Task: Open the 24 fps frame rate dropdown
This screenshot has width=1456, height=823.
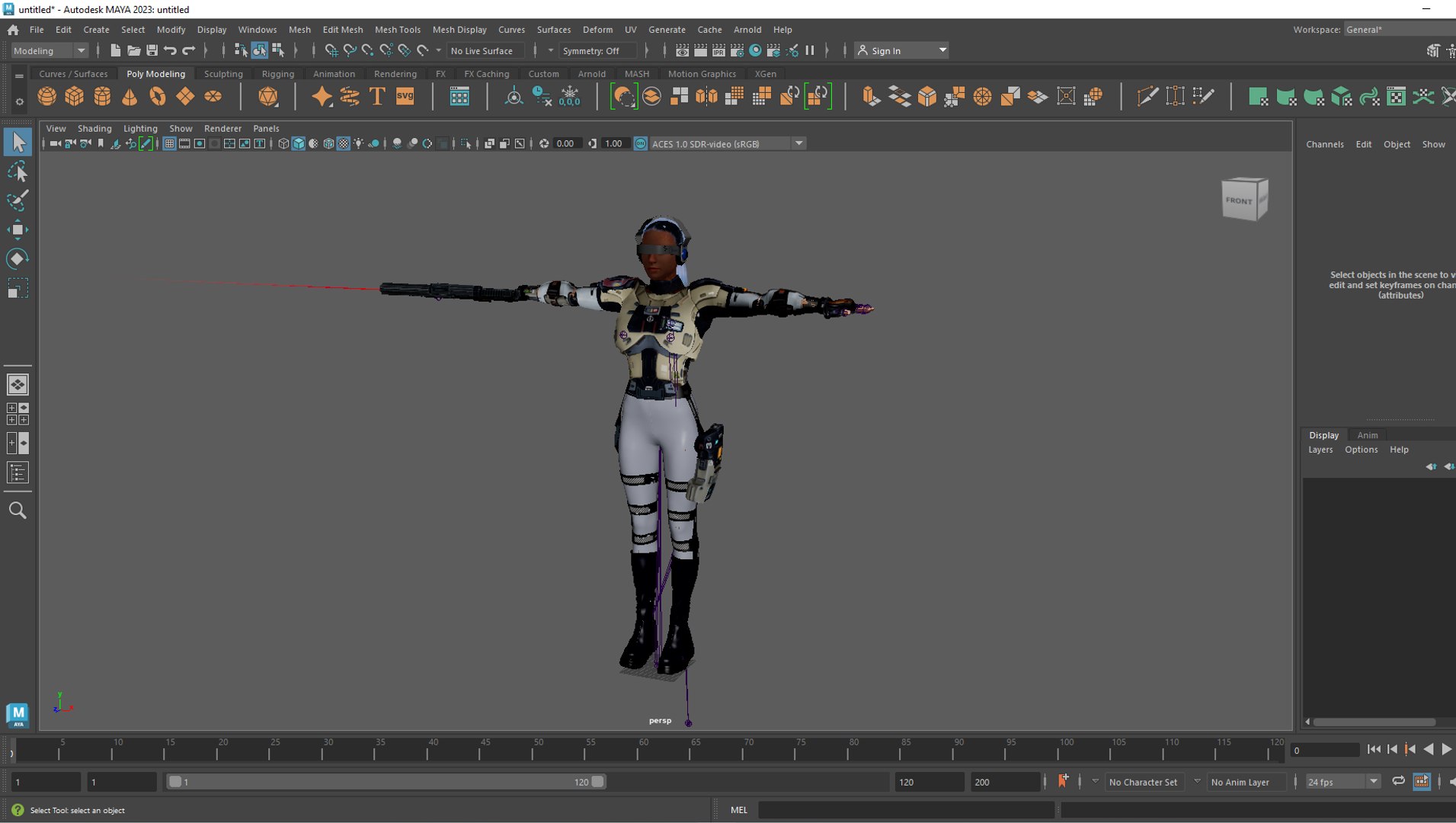Action: pyautogui.click(x=1343, y=782)
